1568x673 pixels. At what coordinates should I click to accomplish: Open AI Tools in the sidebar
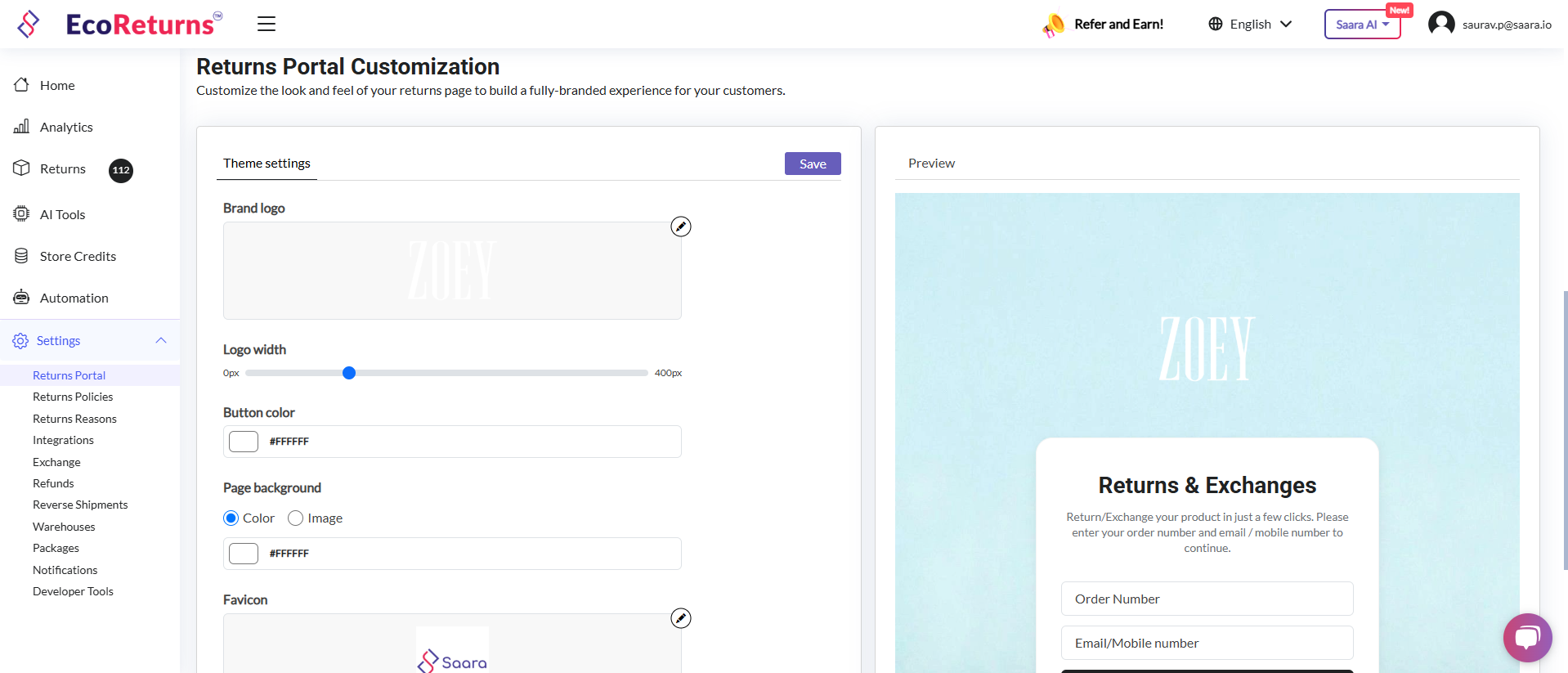coord(62,214)
